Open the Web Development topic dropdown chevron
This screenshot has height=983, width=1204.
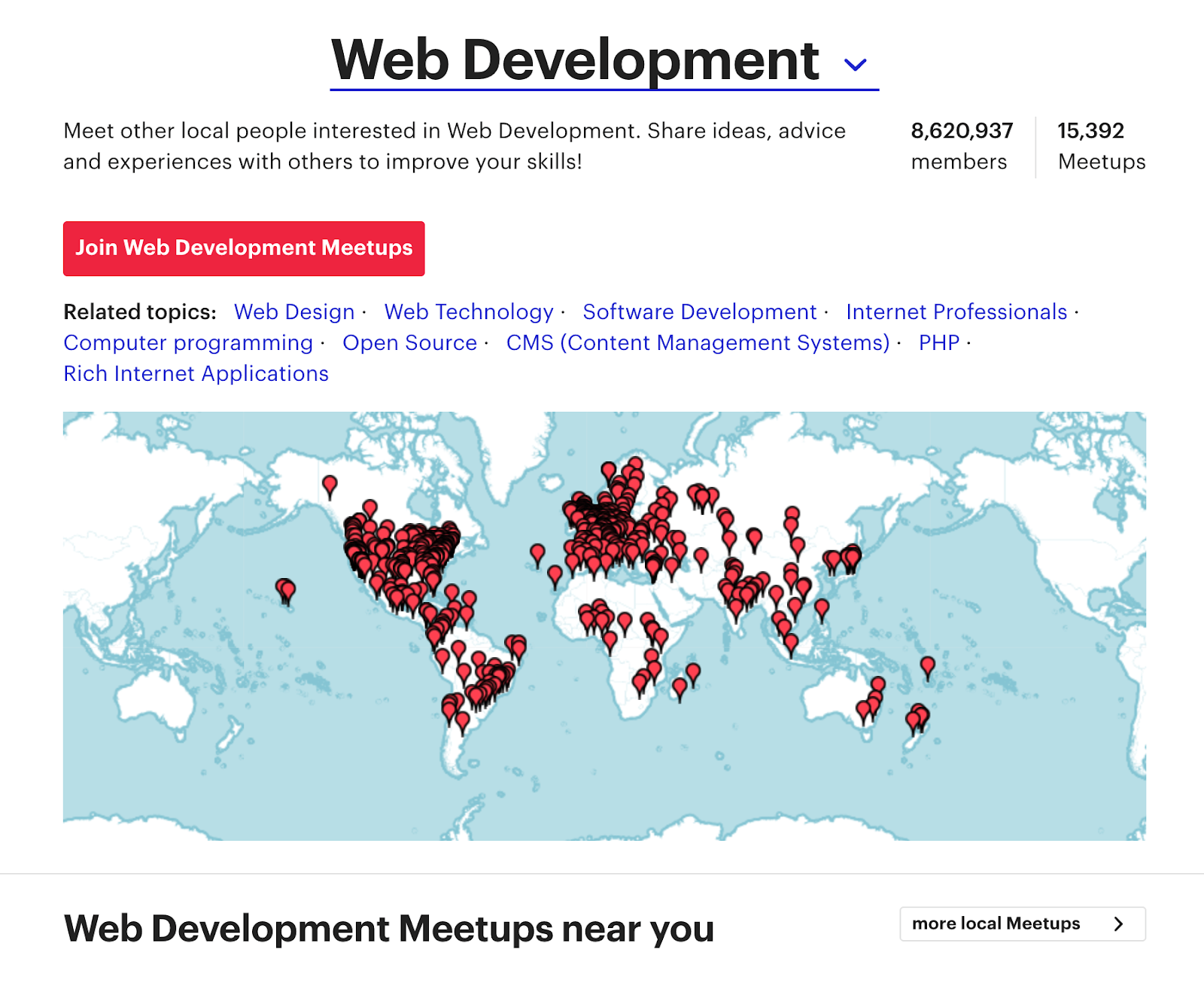coord(855,65)
